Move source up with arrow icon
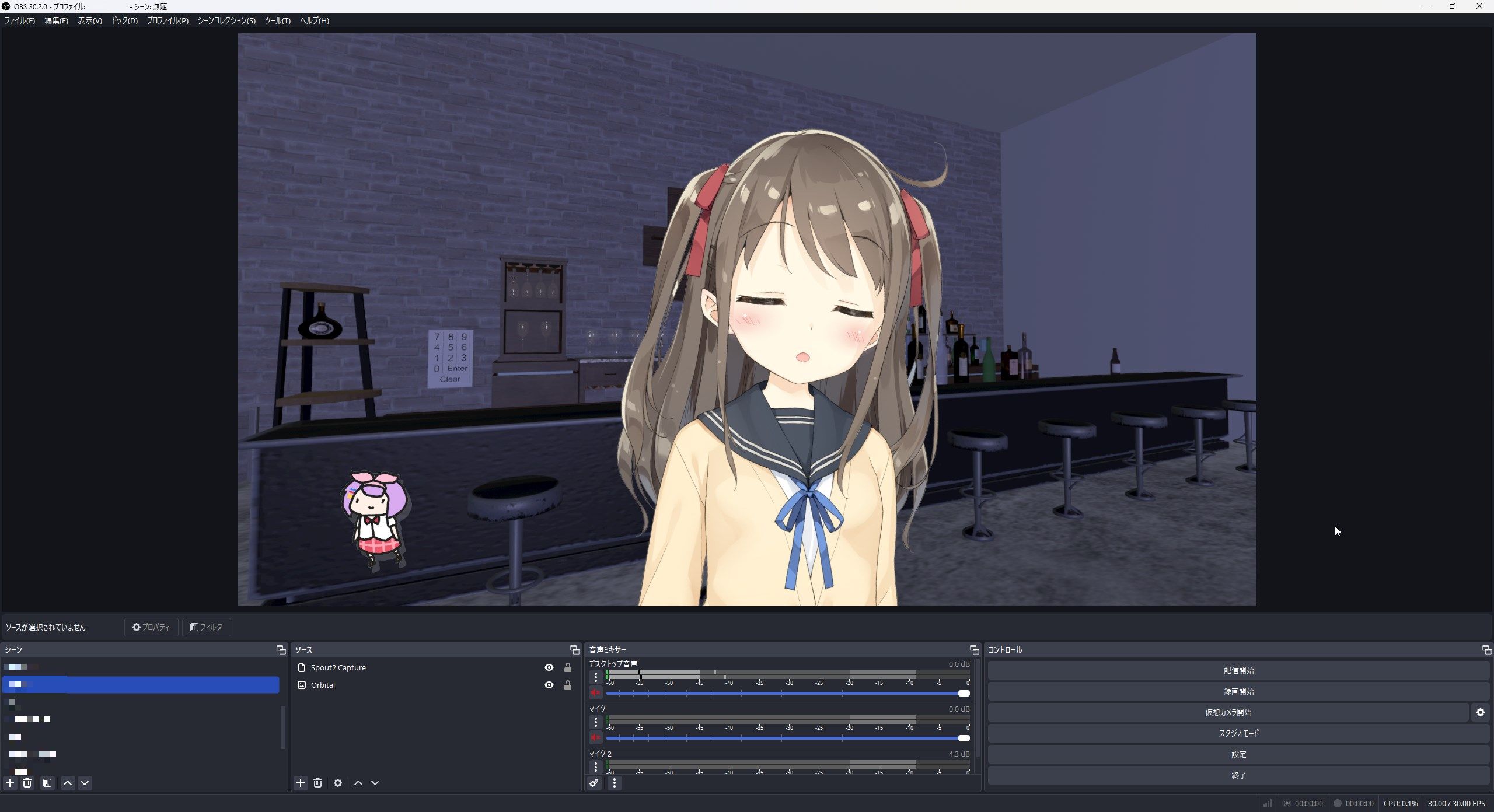This screenshot has height=812, width=1494. [358, 783]
